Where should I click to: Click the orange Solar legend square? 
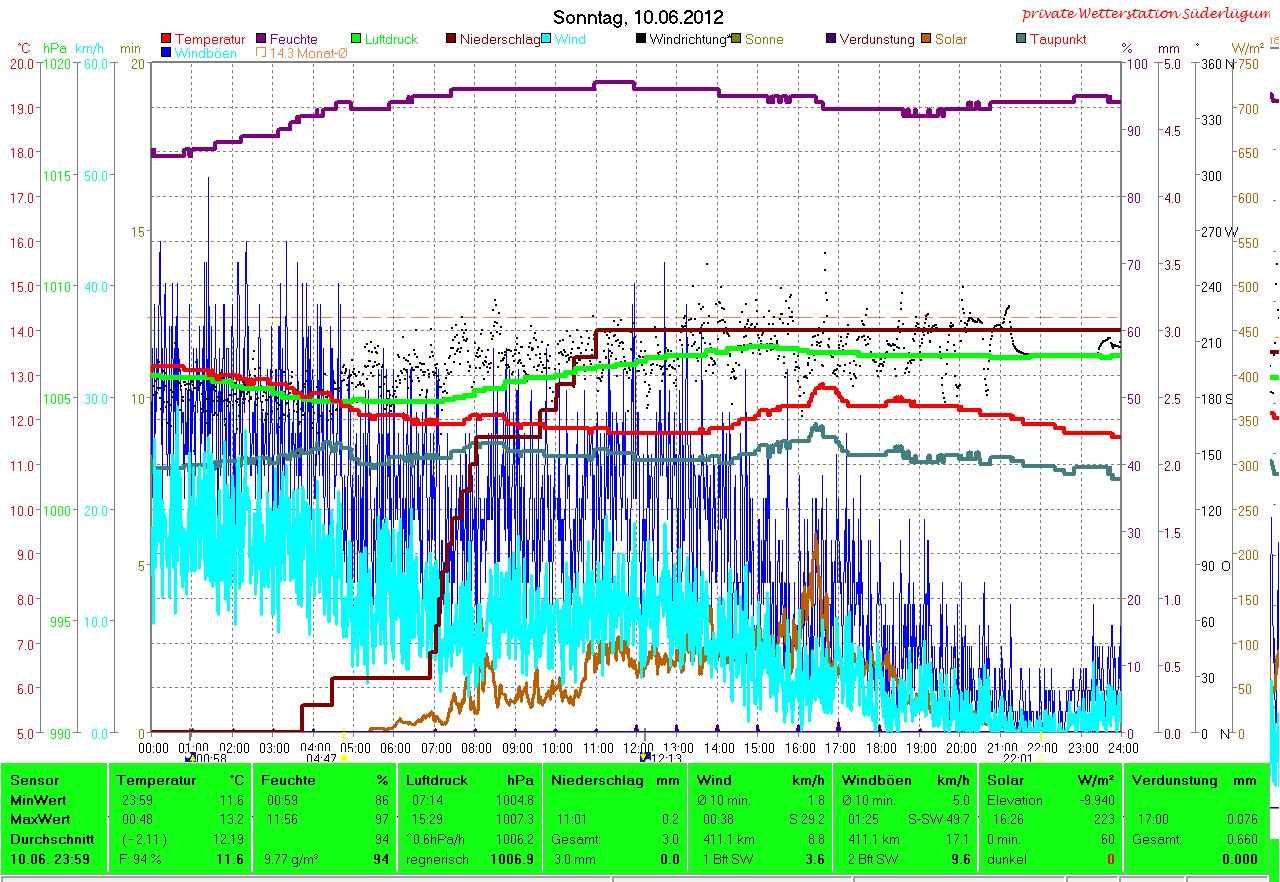[926, 40]
